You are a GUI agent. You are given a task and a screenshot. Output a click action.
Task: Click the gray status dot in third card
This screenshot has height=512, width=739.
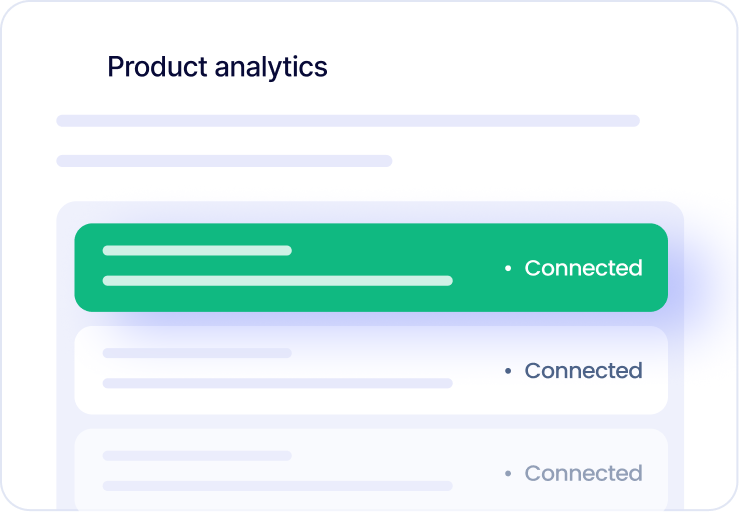pyautogui.click(x=508, y=473)
